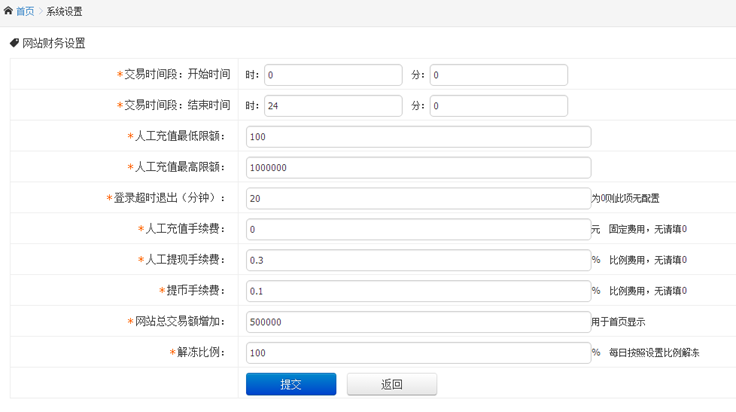Open the 首页 breadcrumb link
This screenshot has width=736, height=412.
25,11
